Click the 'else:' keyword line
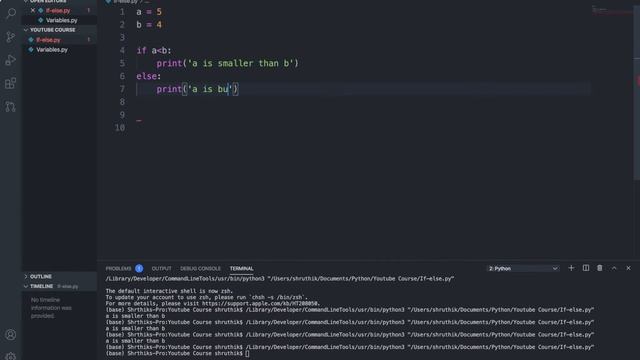This screenshot has height=360, width=640. coord(149,76)
